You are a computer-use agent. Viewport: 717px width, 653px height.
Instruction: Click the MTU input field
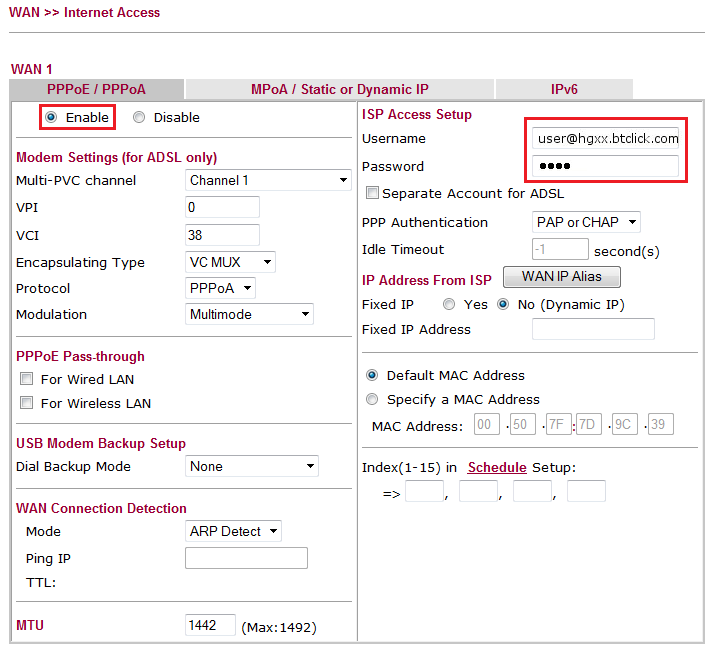click(x=210, y=625)
